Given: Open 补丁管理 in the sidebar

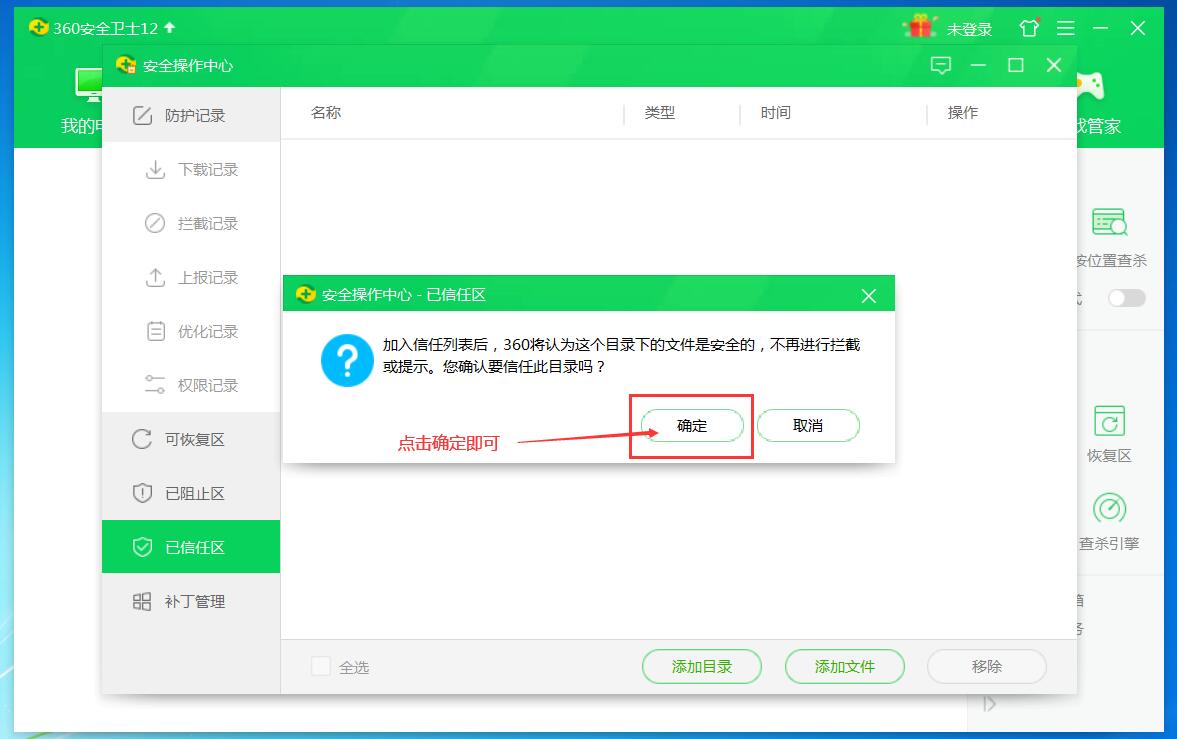Looking at the screenshot, I should pyautogui.click(x=191, y=602).
